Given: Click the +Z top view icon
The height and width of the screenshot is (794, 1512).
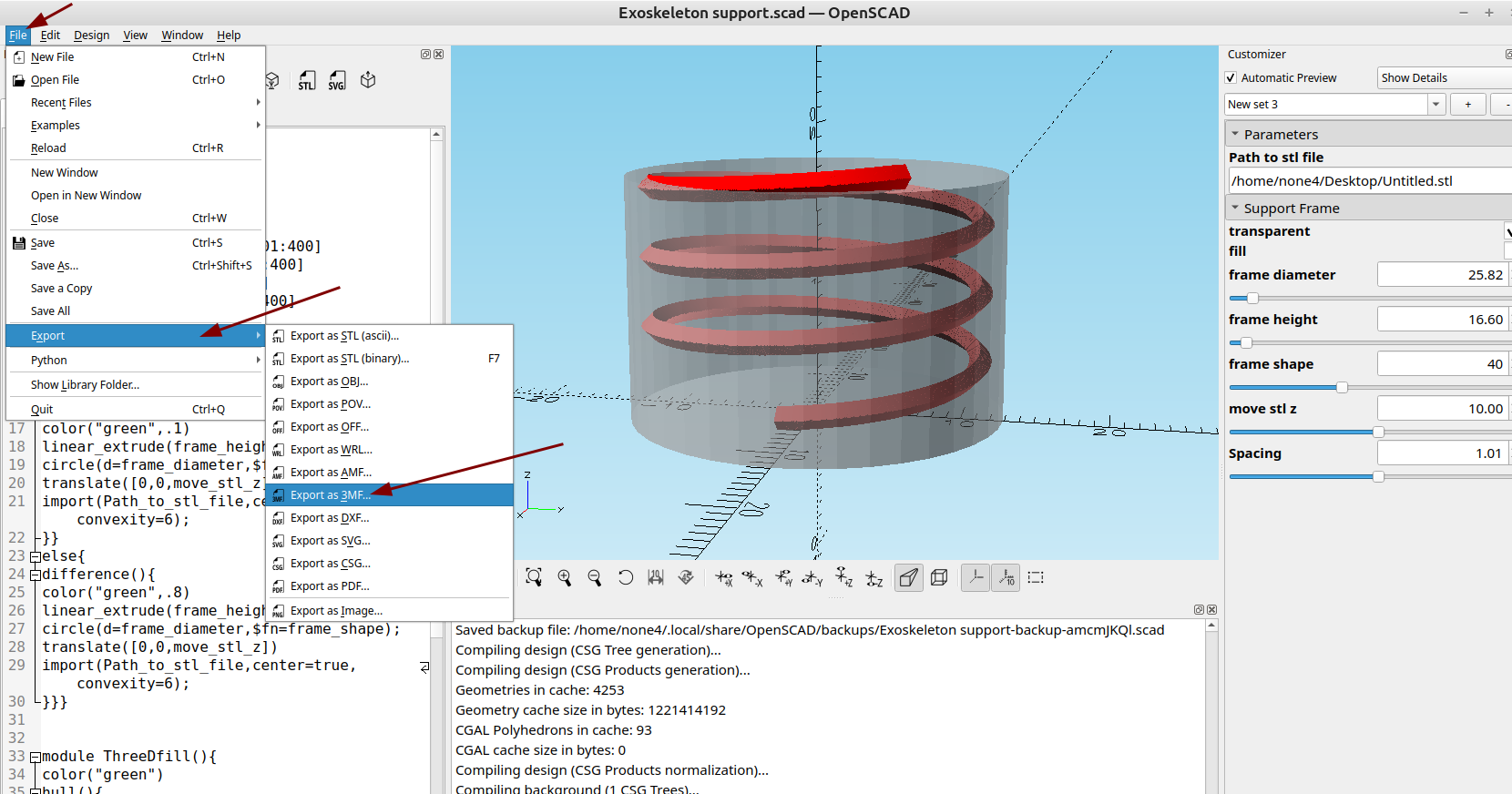Looking at the screenshot, I should (x=844, y=578).
